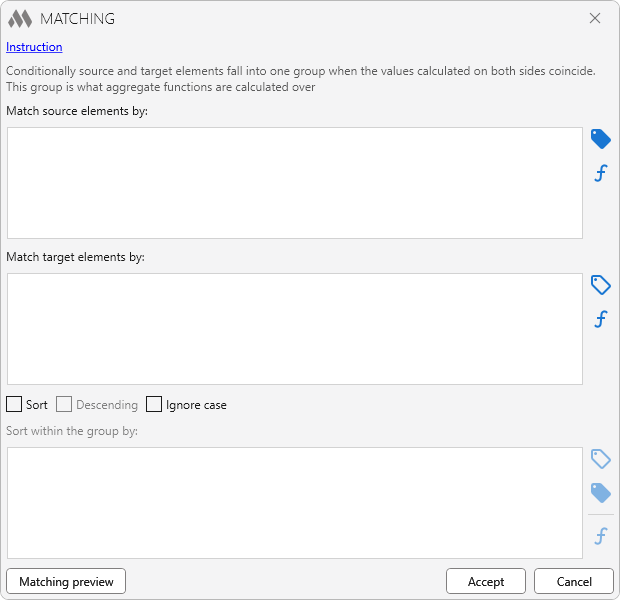Click the filled tag icon beside sort-within-group box
This screenshot has width=620, height=600.
tap(600, 492)
